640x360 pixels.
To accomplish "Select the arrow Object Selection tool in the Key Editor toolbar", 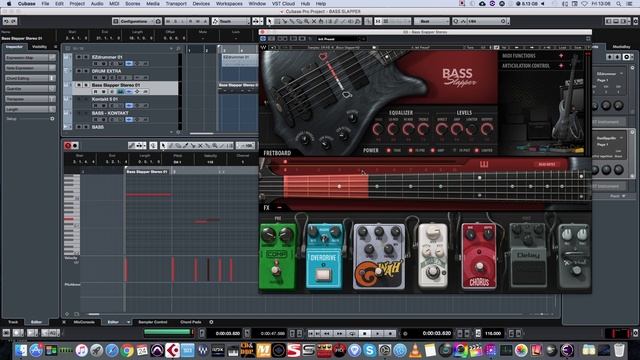I will 163,145.
